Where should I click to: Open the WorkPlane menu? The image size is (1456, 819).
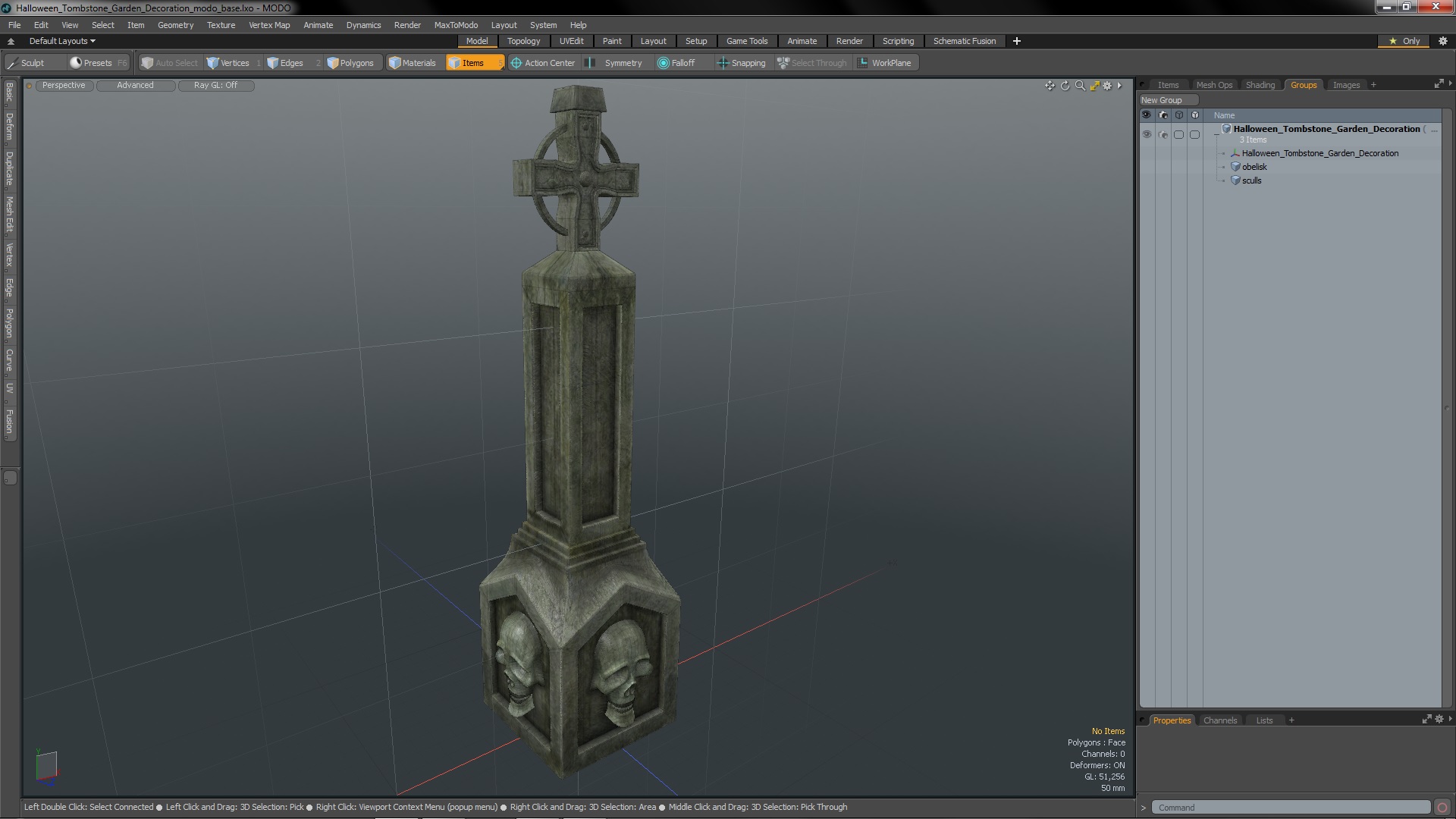click(885, 63)
